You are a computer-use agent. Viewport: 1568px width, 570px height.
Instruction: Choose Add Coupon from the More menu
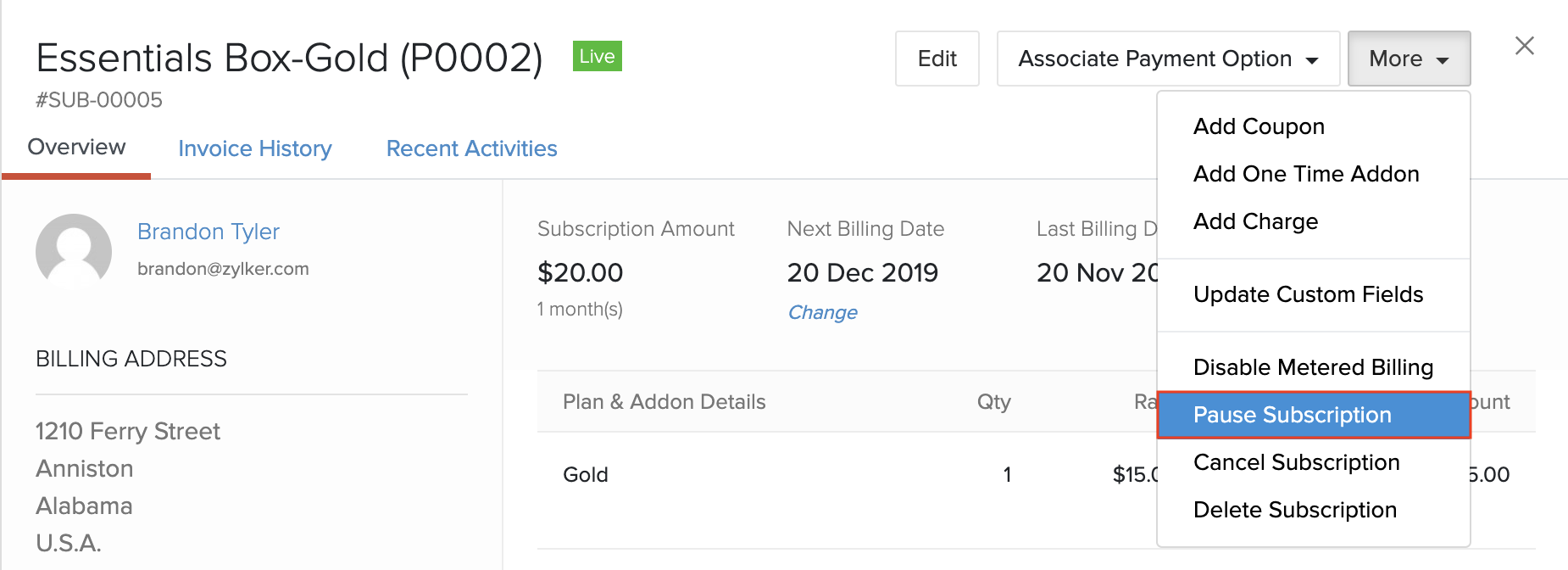click(1259, 126)
